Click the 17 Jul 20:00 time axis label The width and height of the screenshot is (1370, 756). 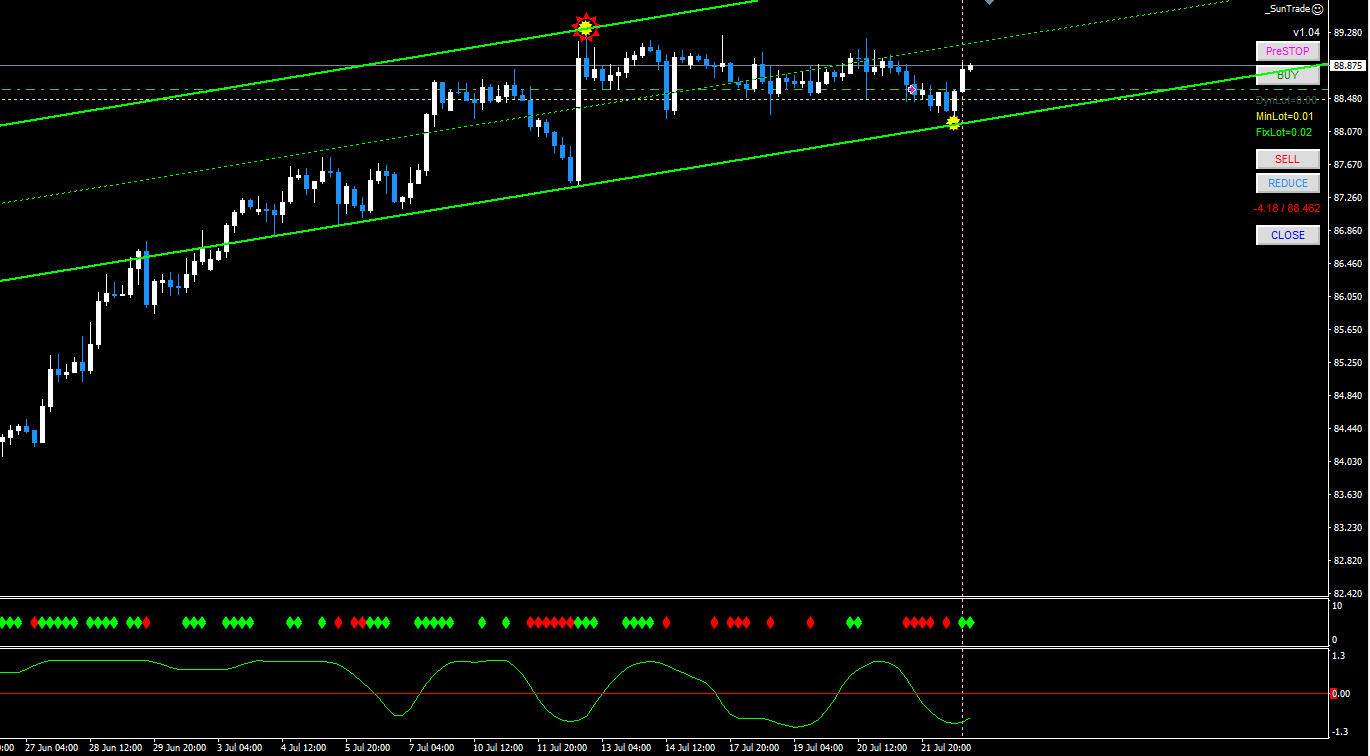pos(755,747)
